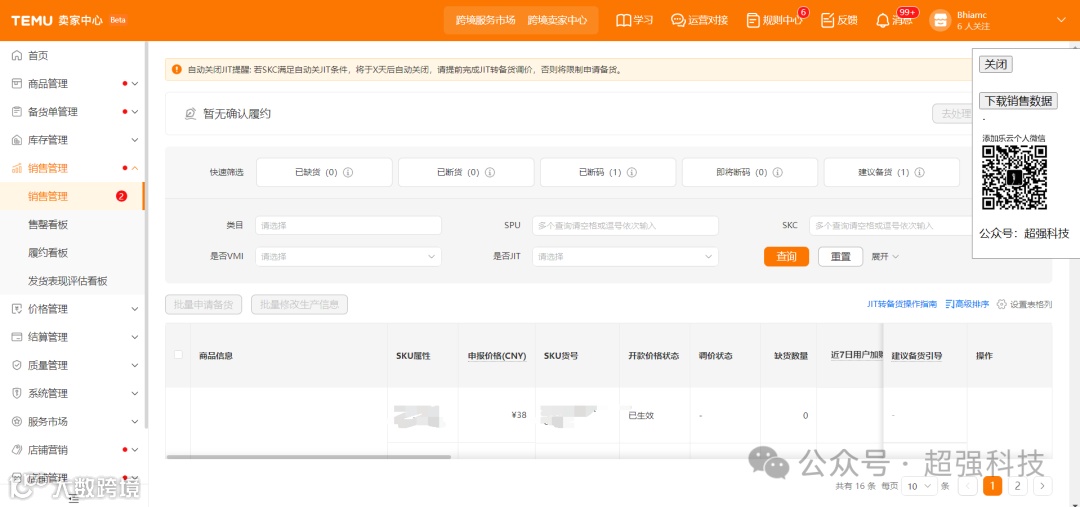Open the 学习 book icon

[623, 20]
